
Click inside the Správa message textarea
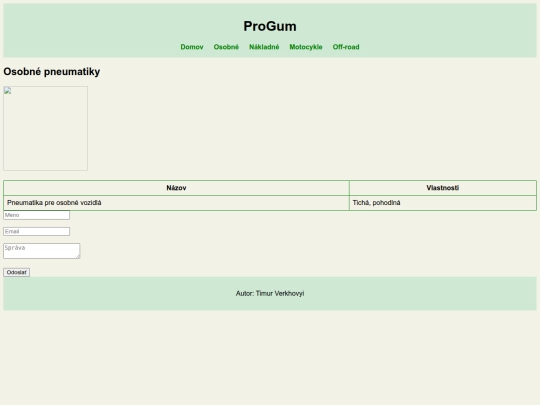coord(42,251)
